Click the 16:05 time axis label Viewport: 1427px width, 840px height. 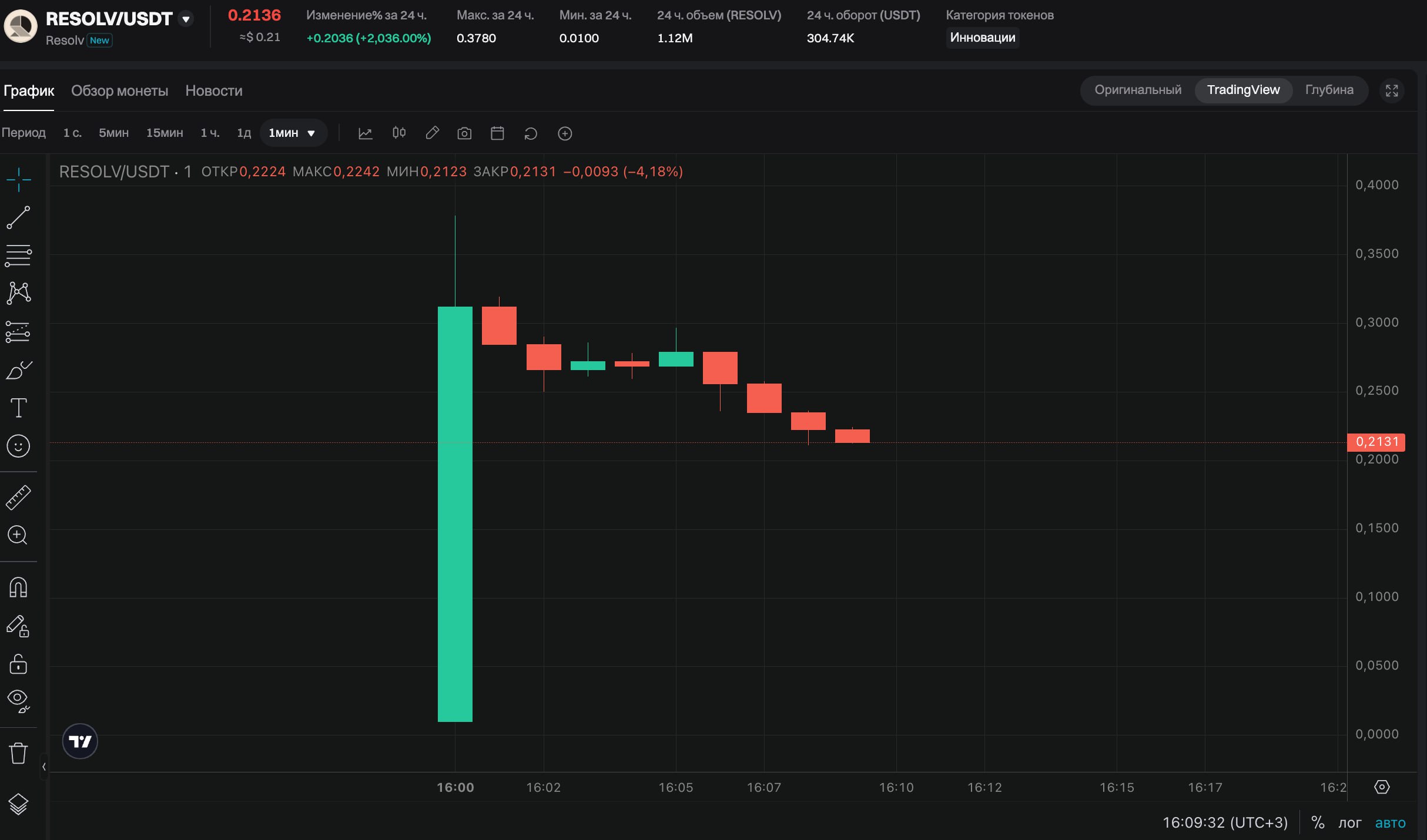(x=676, y=787)
